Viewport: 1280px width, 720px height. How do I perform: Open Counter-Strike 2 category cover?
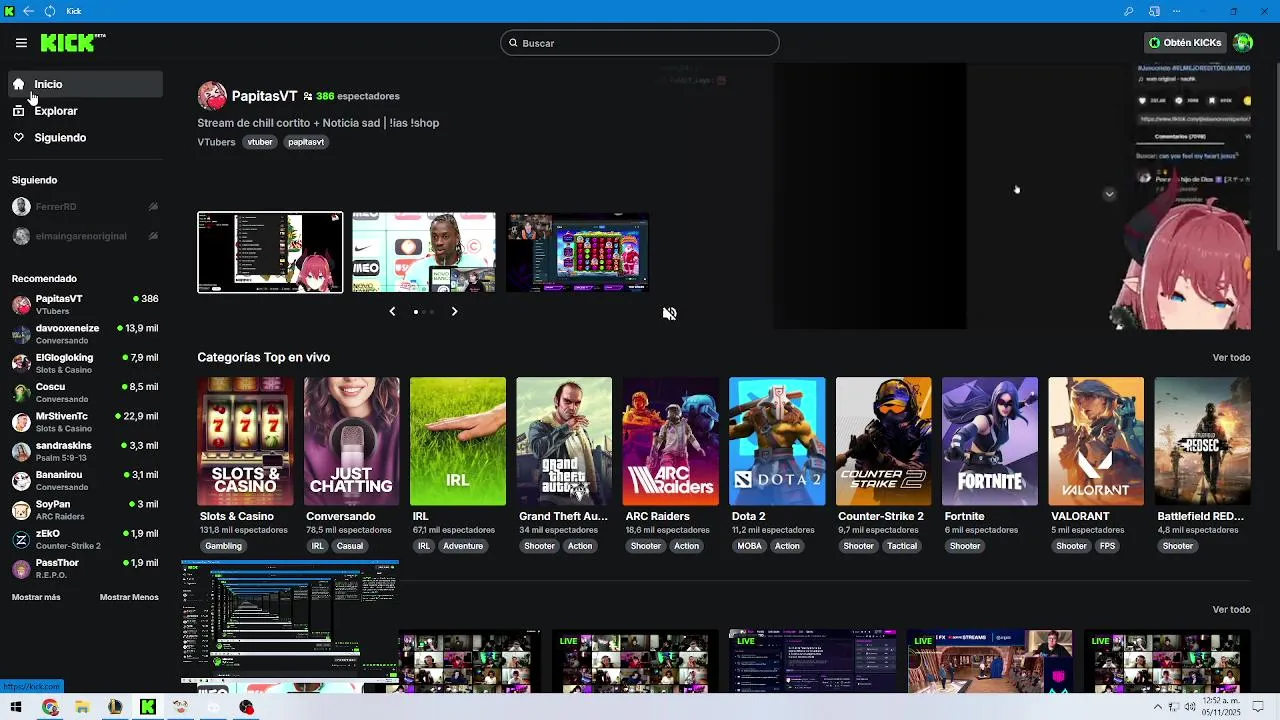pos(884,441)
